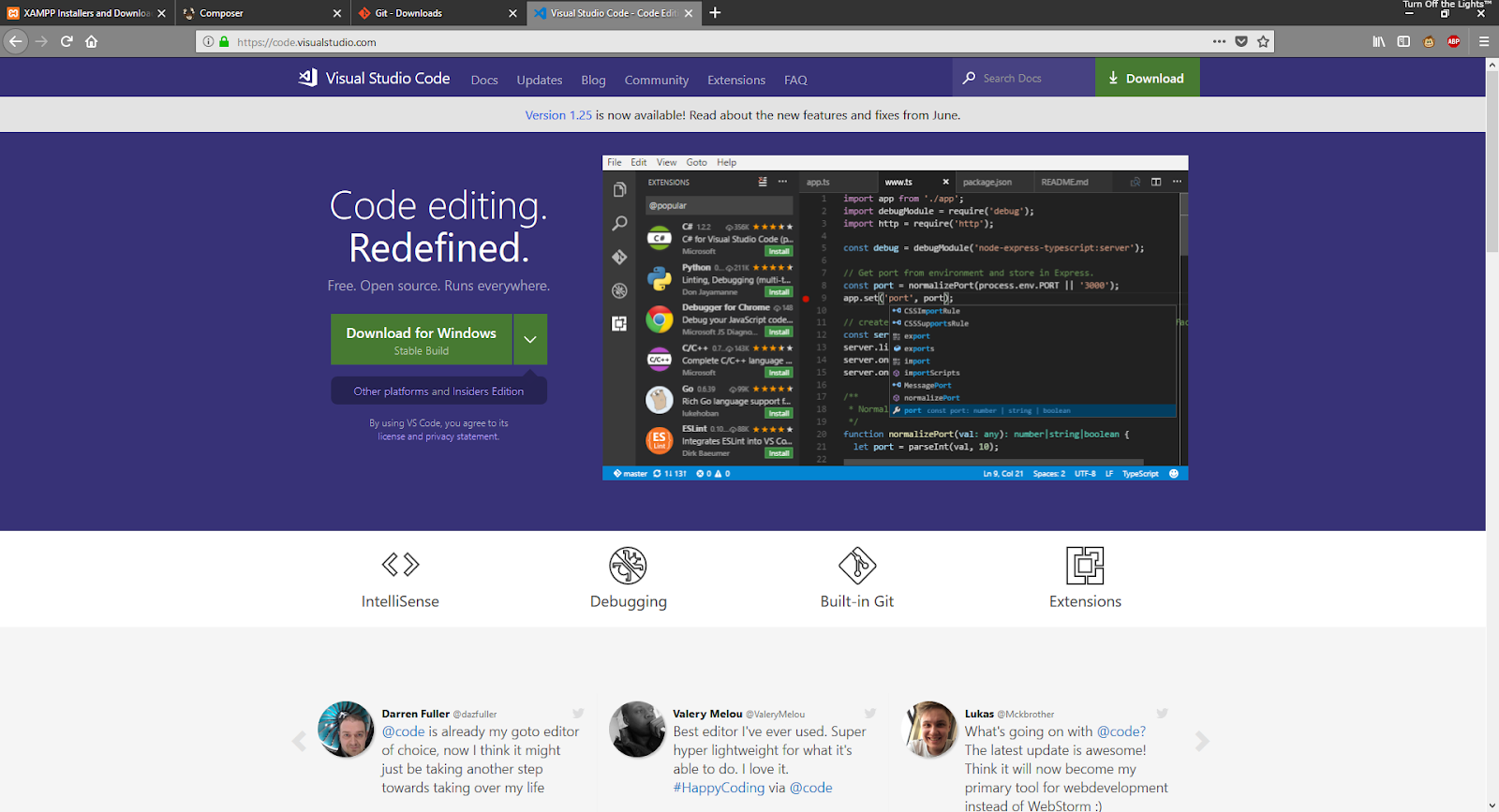Click the page vertical scrollbar thumb
The image size is (1499, 812).
(1492, 161)
